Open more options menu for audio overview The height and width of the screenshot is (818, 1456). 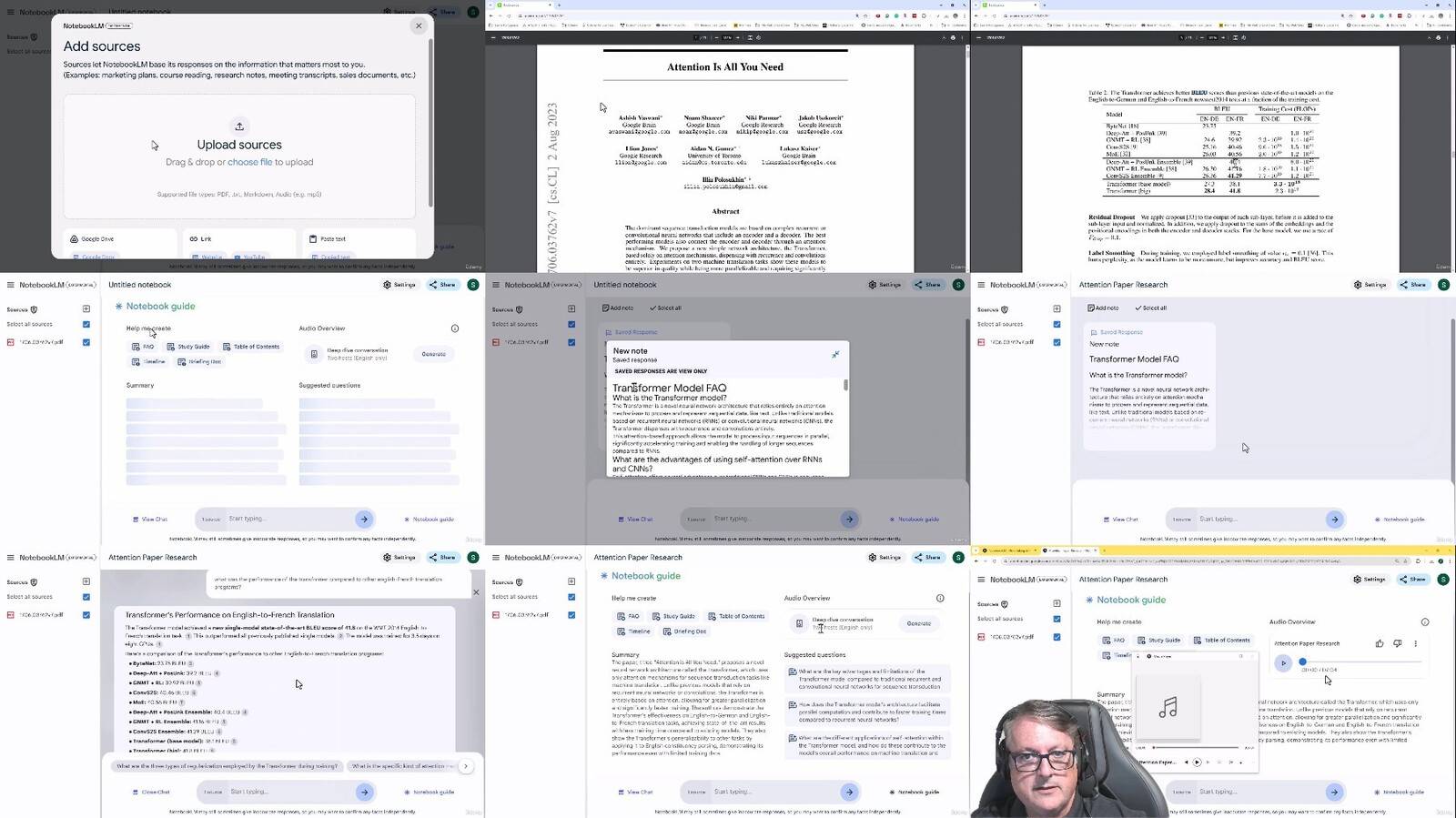(1416, 643)
